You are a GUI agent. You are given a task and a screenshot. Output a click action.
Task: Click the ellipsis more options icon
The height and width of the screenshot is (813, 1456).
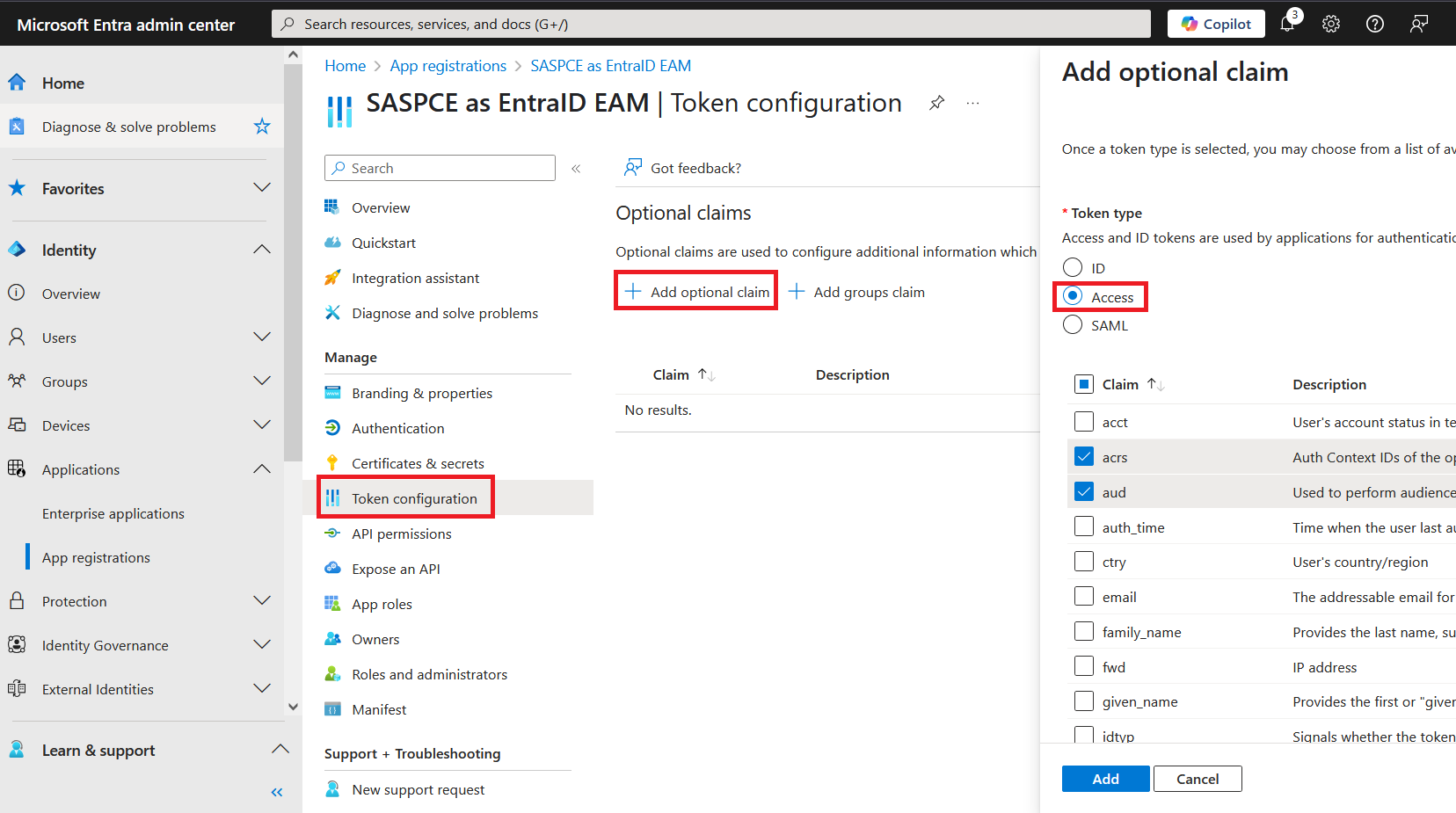tap(972, 103)
